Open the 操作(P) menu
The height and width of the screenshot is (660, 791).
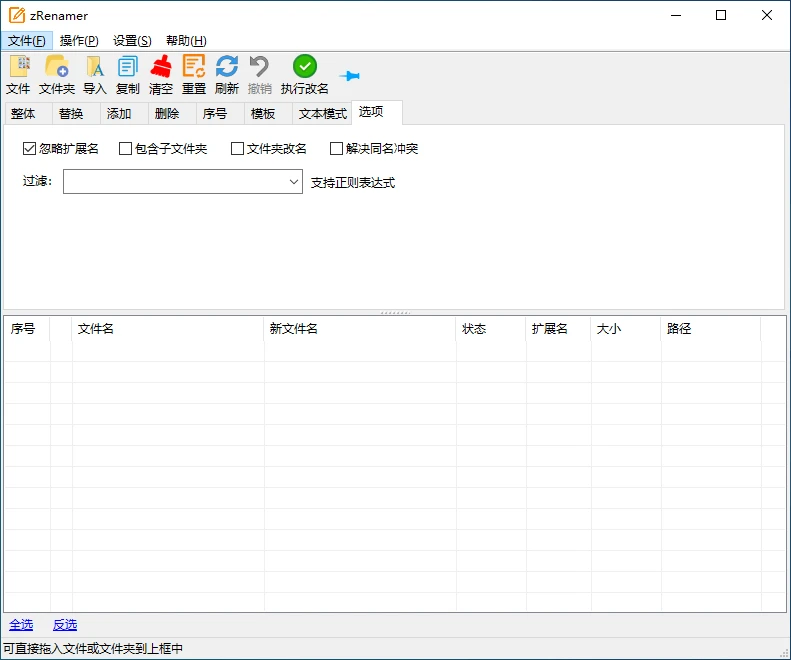coord(79,41)
